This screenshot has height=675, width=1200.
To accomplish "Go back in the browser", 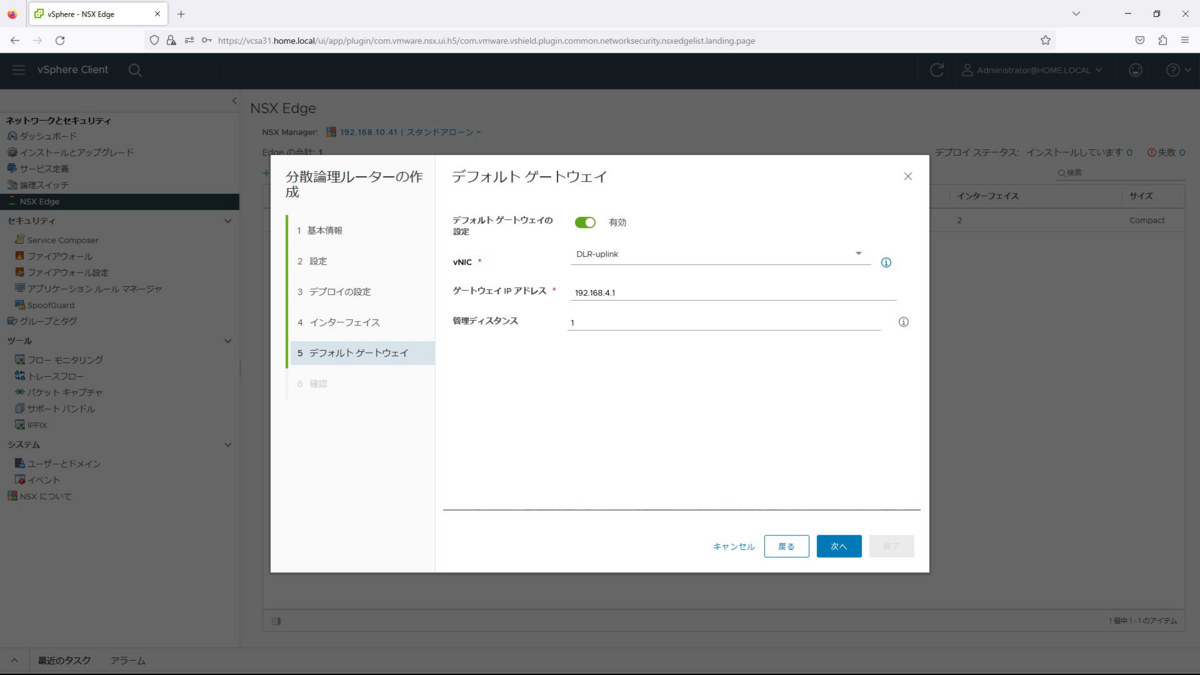I will 15,40.
